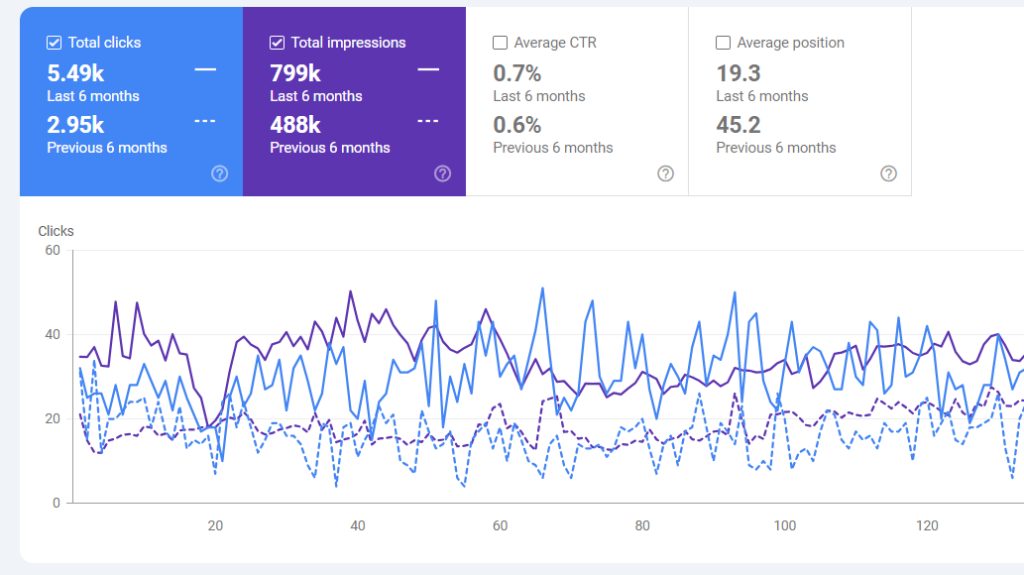Click solid line legend beside 799k impressions
The height and width of the screenshot is (575, 1024).
click(428, 70)
